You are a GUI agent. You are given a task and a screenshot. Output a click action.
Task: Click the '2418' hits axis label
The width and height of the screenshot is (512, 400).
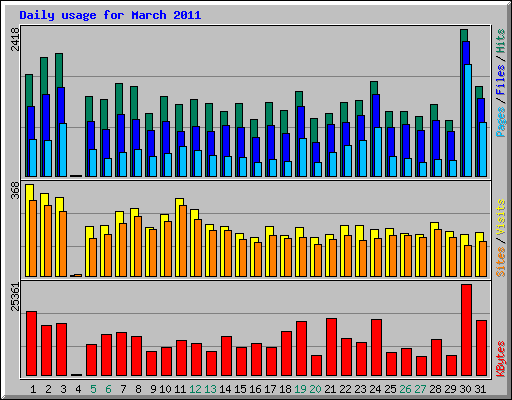point(15,39)
